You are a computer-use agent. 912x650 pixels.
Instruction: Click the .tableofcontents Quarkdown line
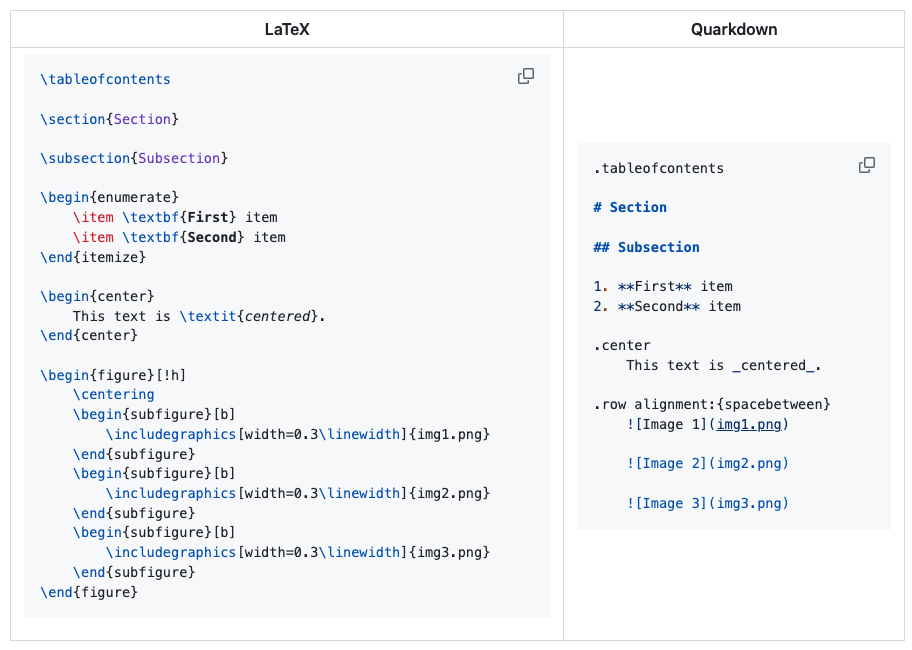pyautogui.click(x=658, y=168)
